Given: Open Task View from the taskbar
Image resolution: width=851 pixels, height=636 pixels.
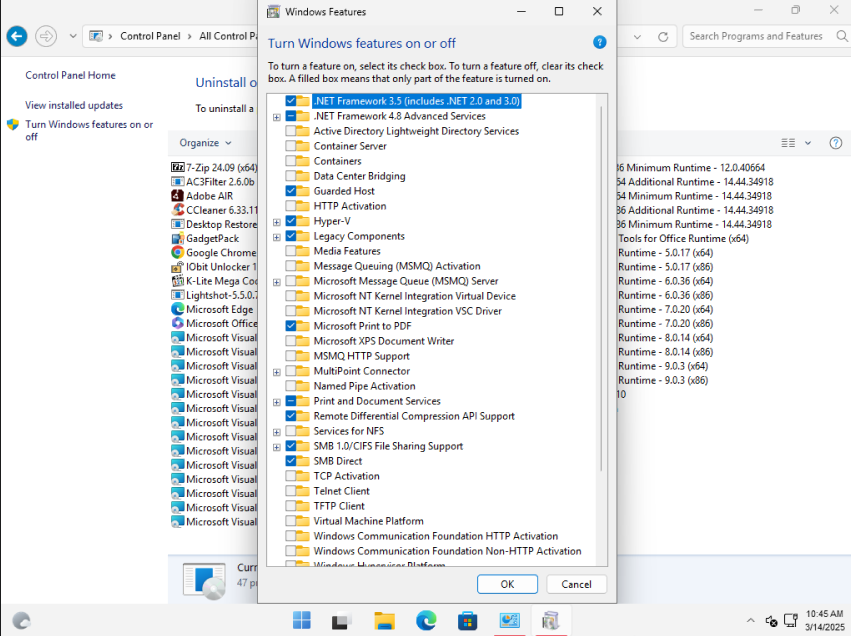Looking at the screenshot, I should (x=342, y=620).
